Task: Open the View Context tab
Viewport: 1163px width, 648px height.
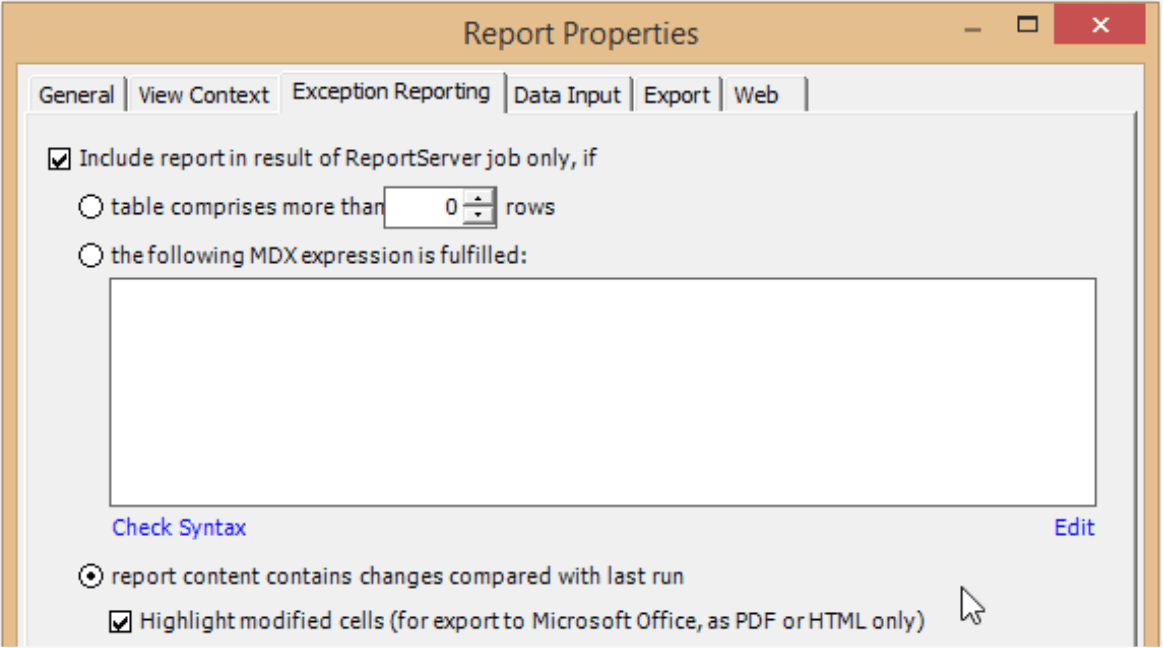Action: pos(203,95)
